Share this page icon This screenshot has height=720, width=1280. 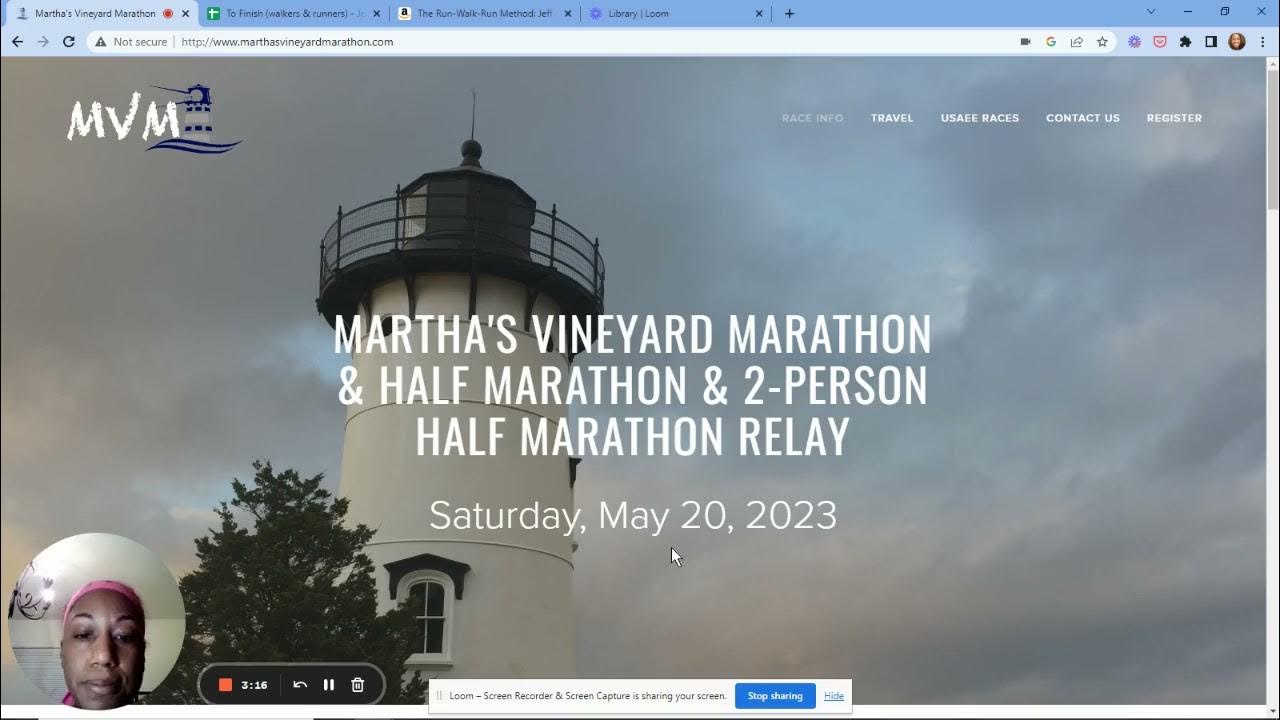point(1076,42)
